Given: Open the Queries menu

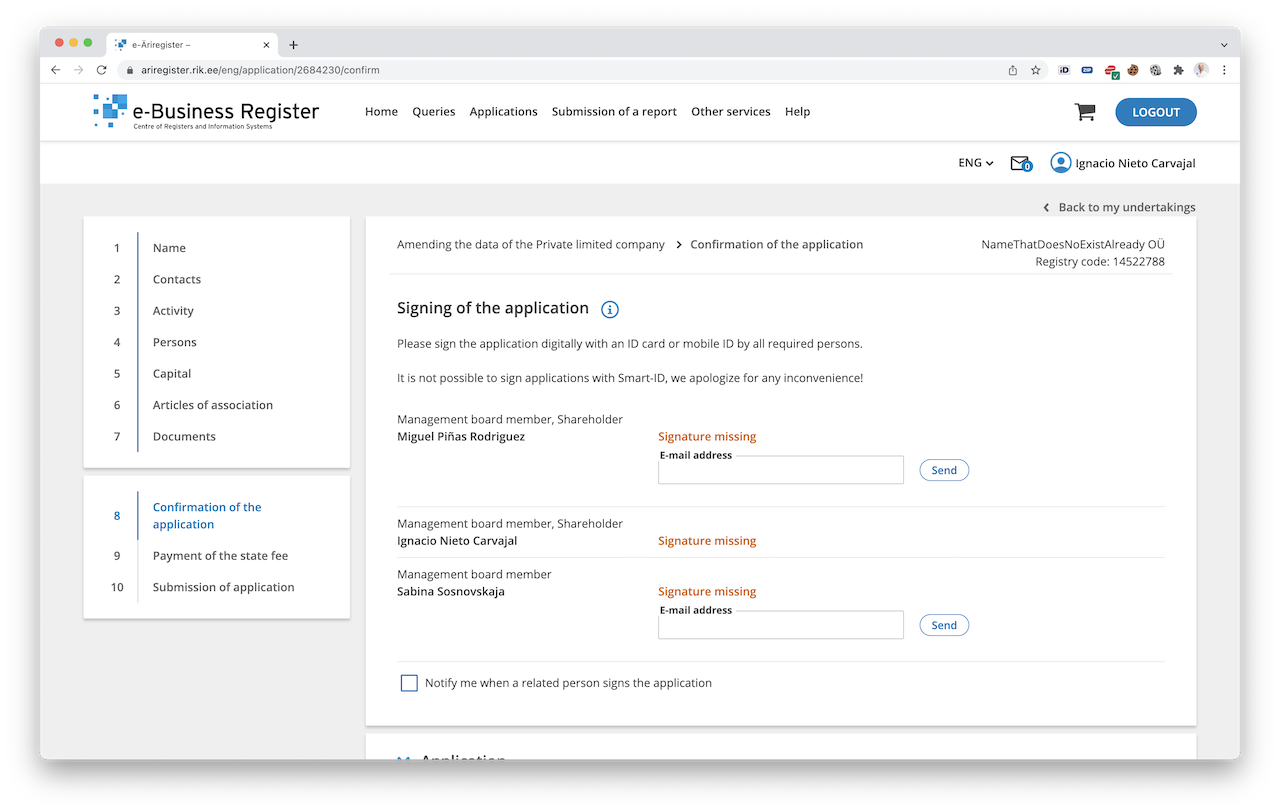Looking at the screenshot, I should 433,112.
